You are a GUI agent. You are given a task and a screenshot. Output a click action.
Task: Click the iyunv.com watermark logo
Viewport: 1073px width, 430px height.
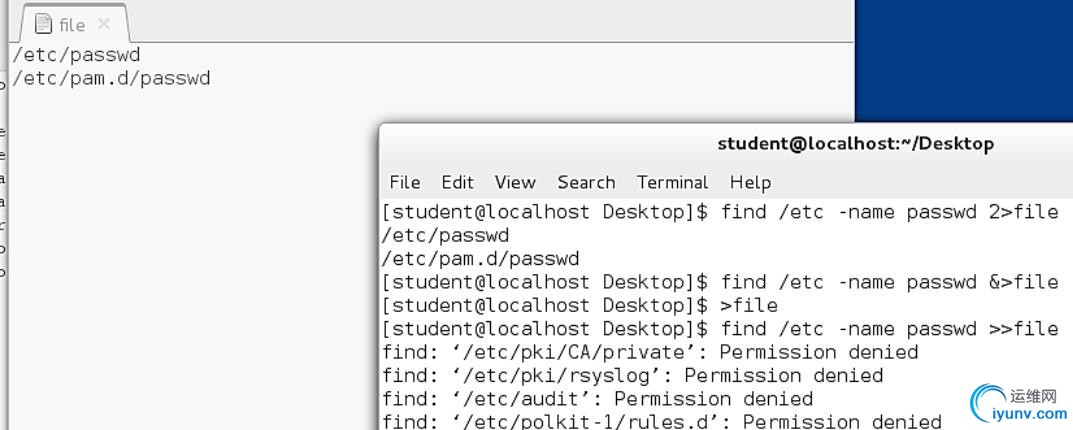tap(1018, 404)
